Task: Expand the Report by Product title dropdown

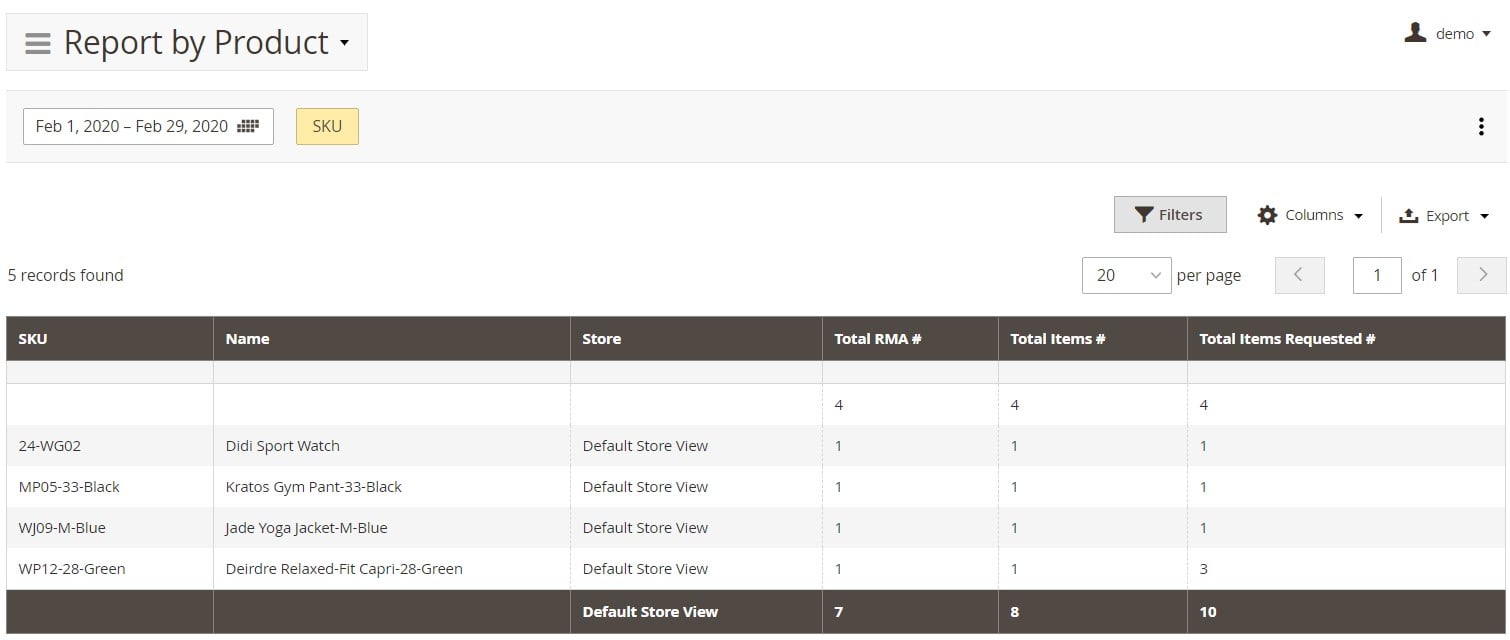Action: pyautogui.click(x=344, y=43)
